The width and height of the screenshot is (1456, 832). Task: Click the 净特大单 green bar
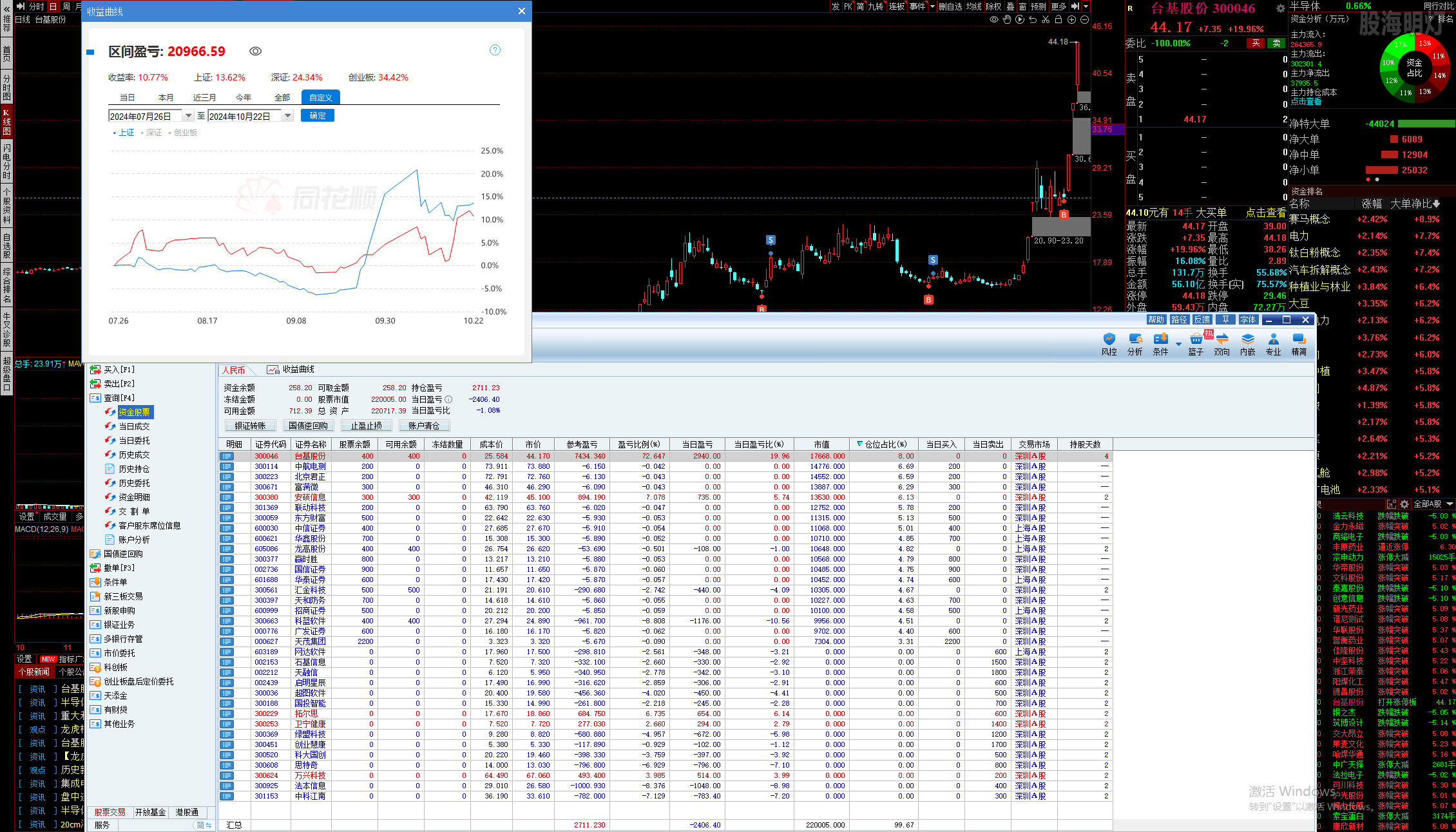point(1426,124)
